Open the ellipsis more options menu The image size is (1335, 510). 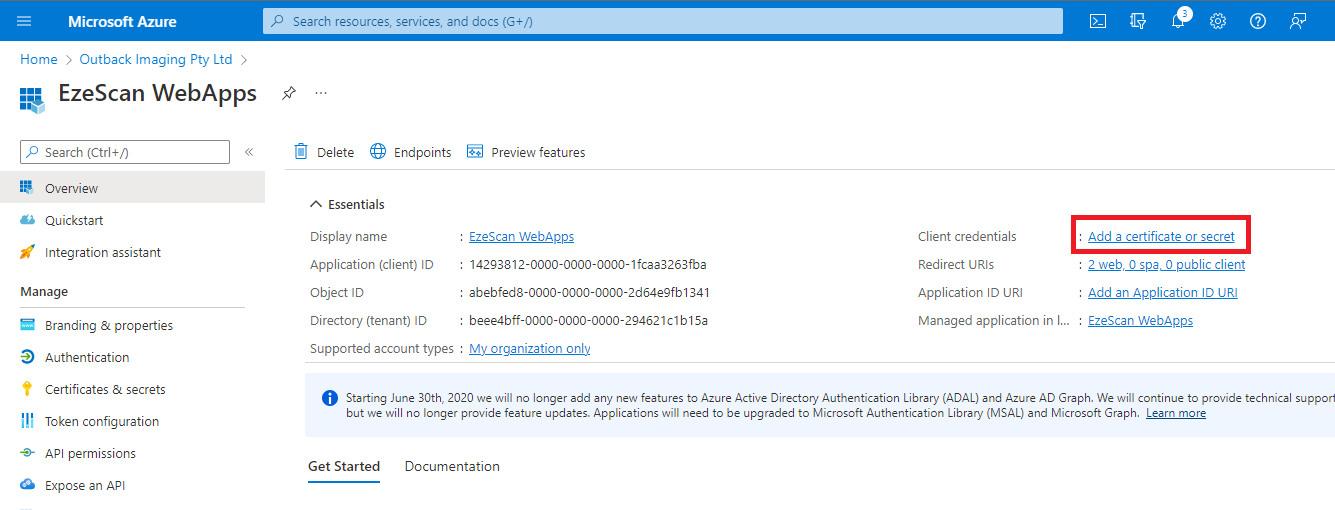click(x=321, y=93)
